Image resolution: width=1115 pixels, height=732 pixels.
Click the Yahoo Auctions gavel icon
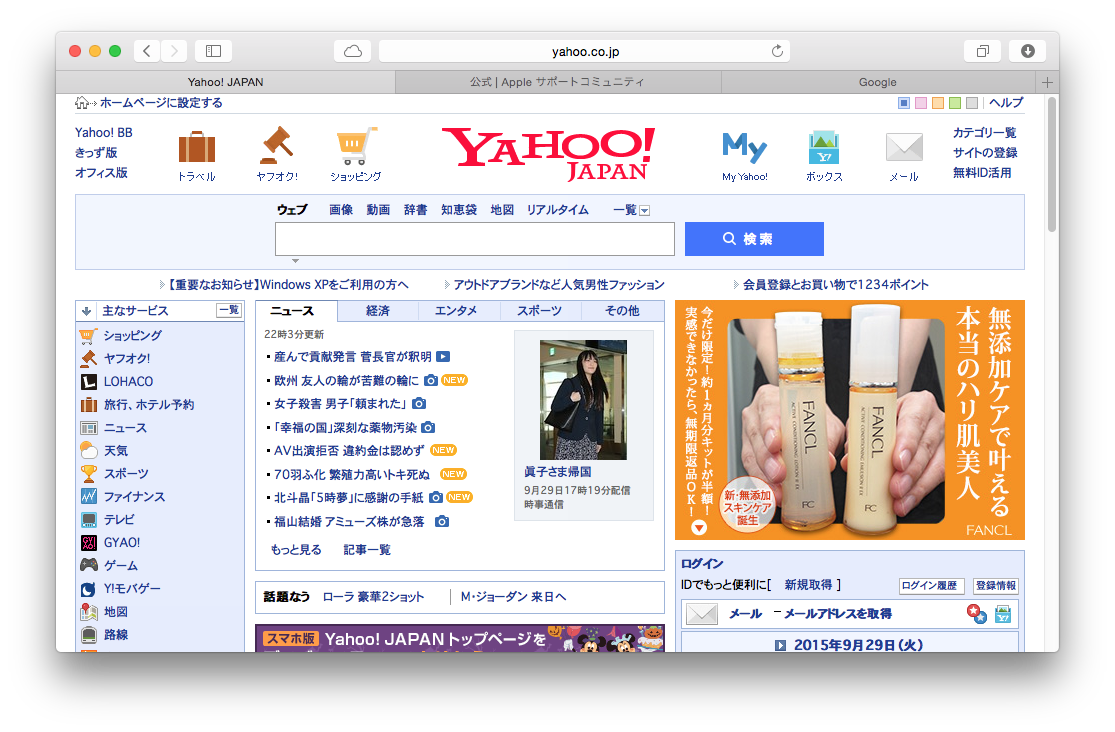point(276,146)
